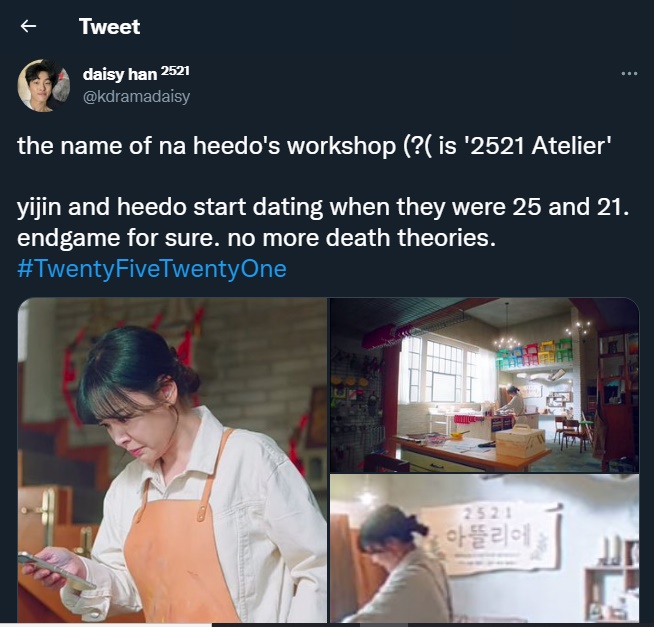
Task: Open the daisy han display name
Action: coord(120,74)
